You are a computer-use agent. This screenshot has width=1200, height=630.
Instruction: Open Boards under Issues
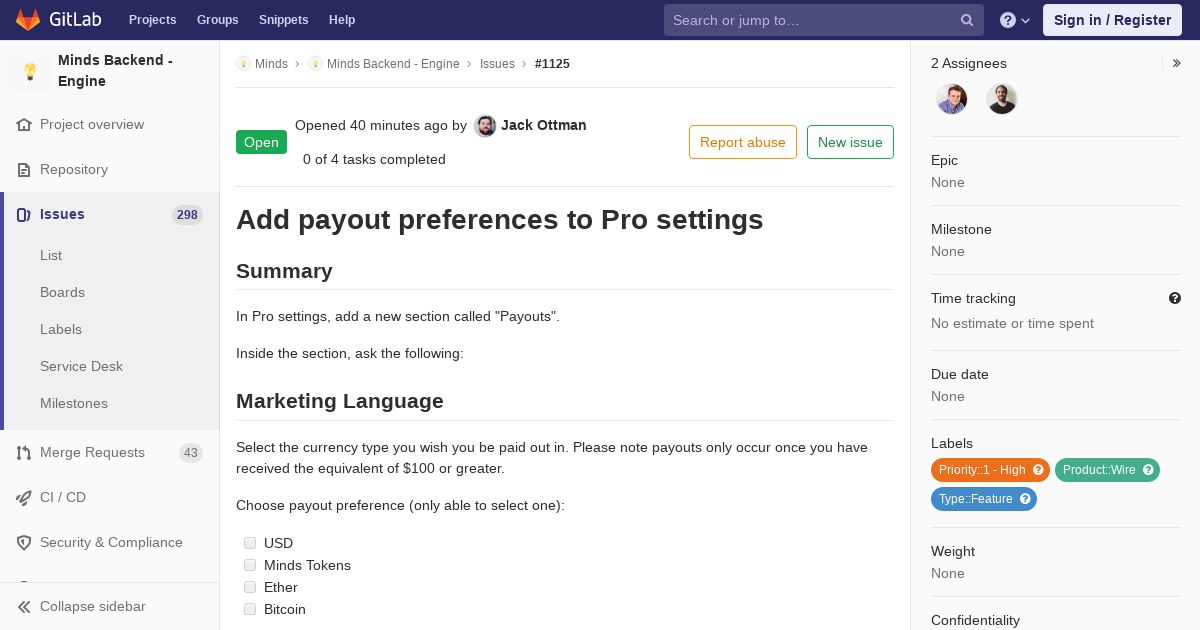click(x=62, y=292)
